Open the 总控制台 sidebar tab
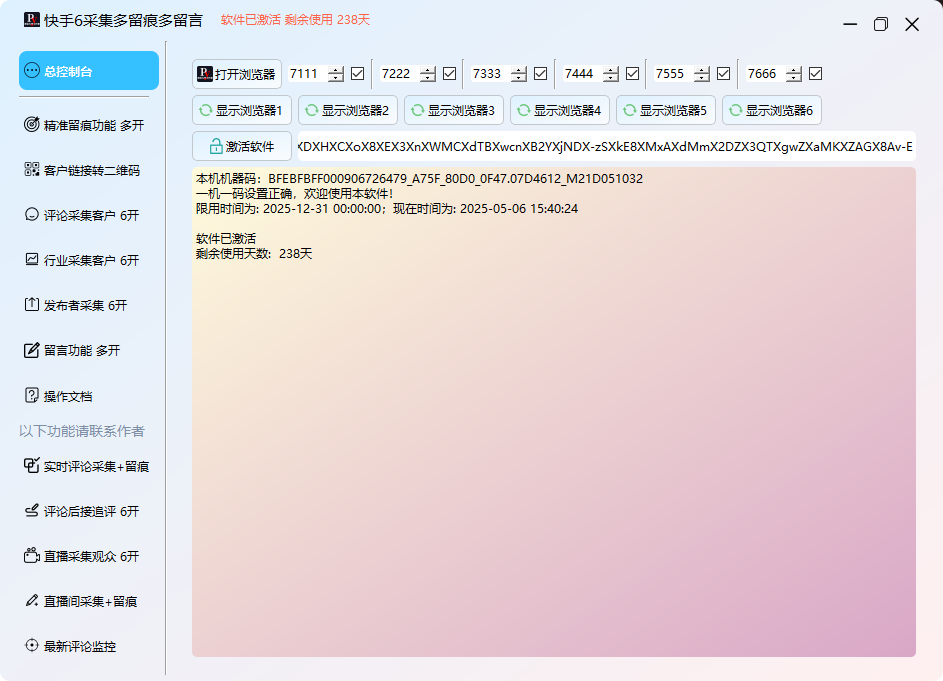 [88, 71]
